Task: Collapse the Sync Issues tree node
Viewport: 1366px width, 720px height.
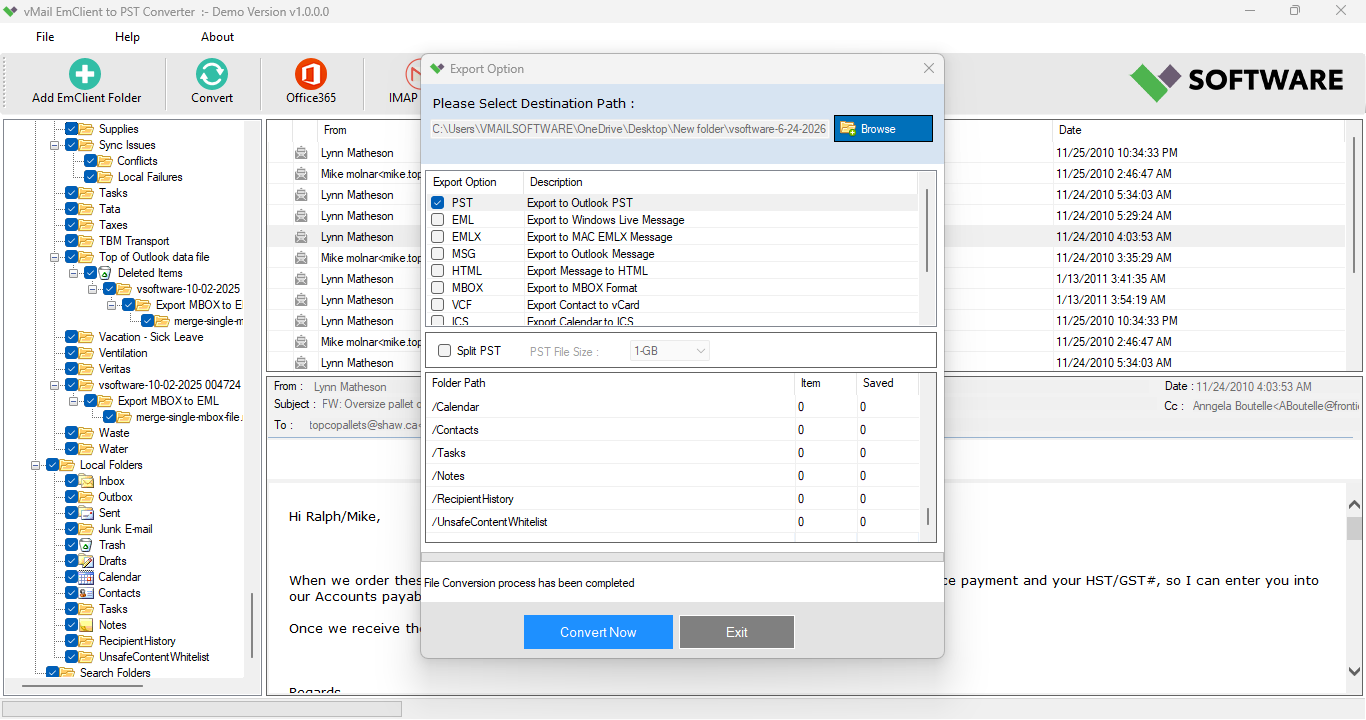Action: [55, 145]
